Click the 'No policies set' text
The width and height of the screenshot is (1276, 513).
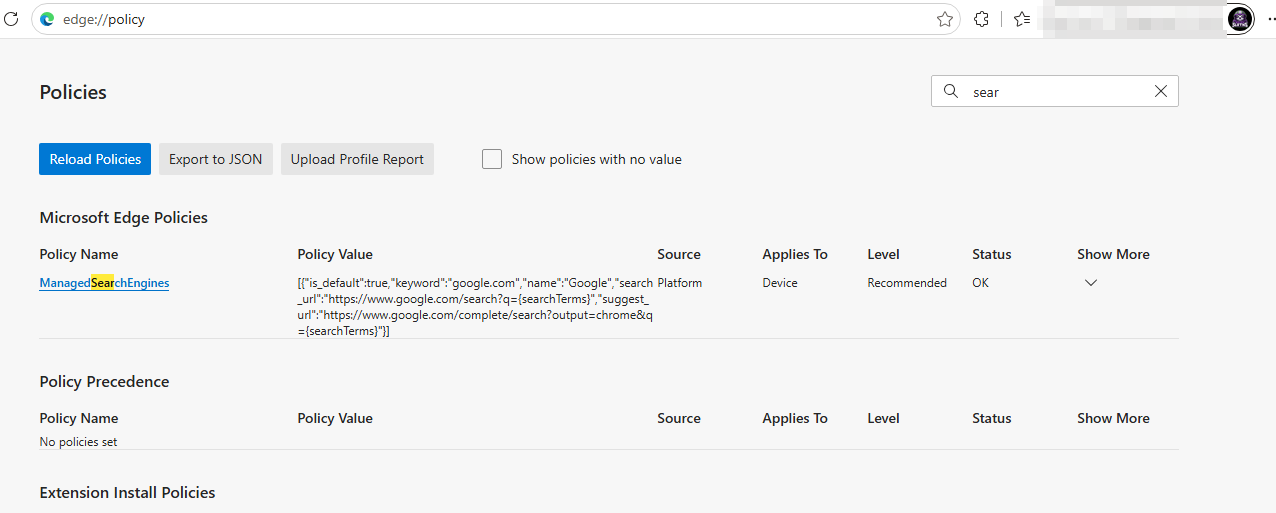tap(79, 442)
